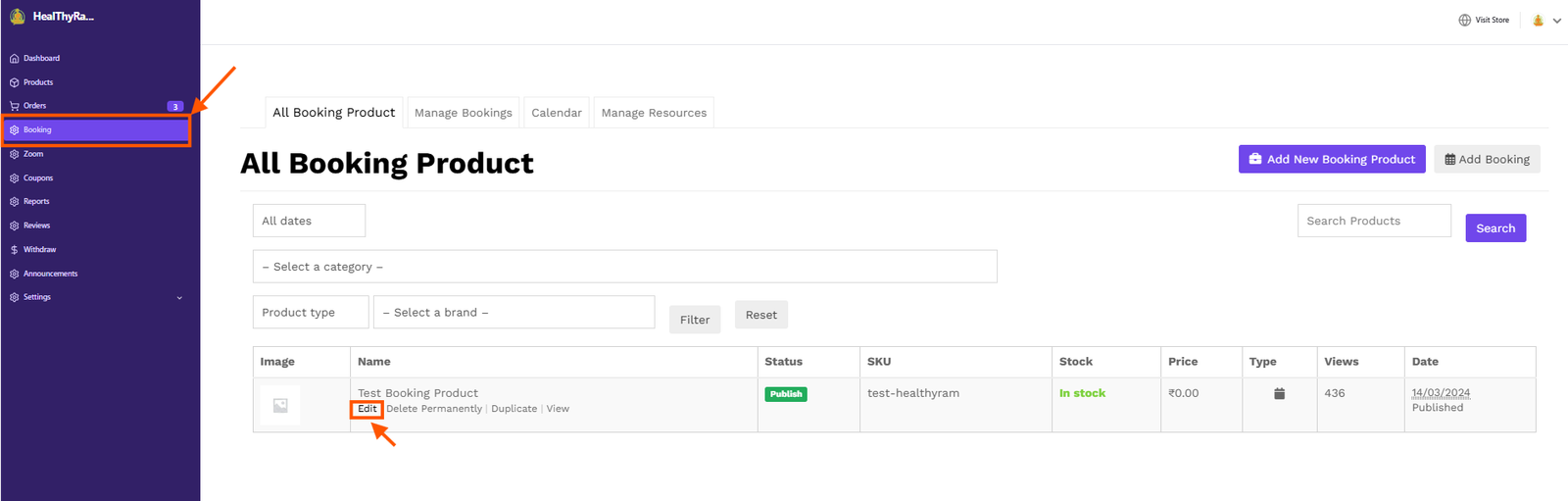Viewport: 1568px width, 501px height.
Task: Click the product image placeholder thumbnail
Action: pos(280,405)
